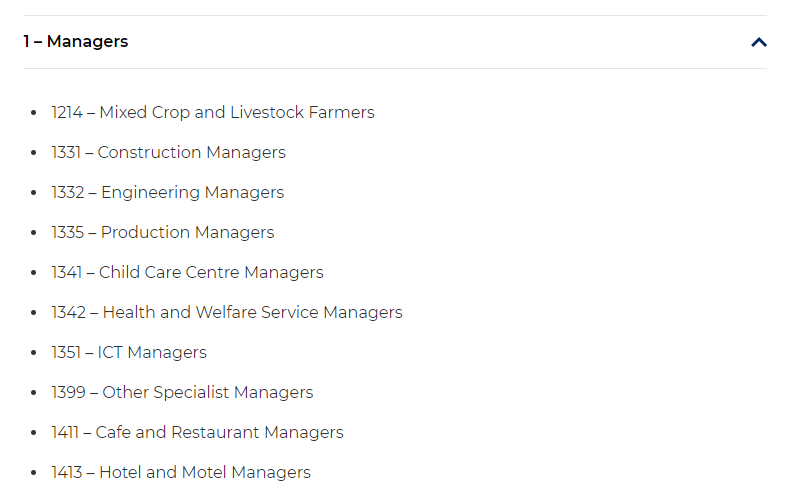This screenshot has width=791, height=500.
Task: Select 1214 – Mixed Crop and Livestock Farmers
Action: (213, 112)
